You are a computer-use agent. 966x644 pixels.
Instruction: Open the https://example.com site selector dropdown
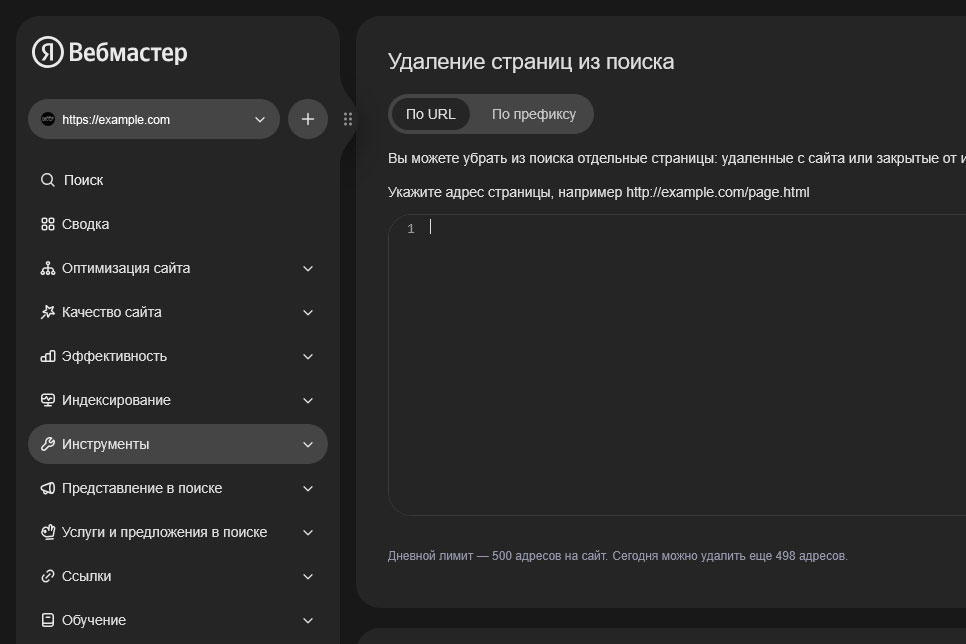click(154, 118)
